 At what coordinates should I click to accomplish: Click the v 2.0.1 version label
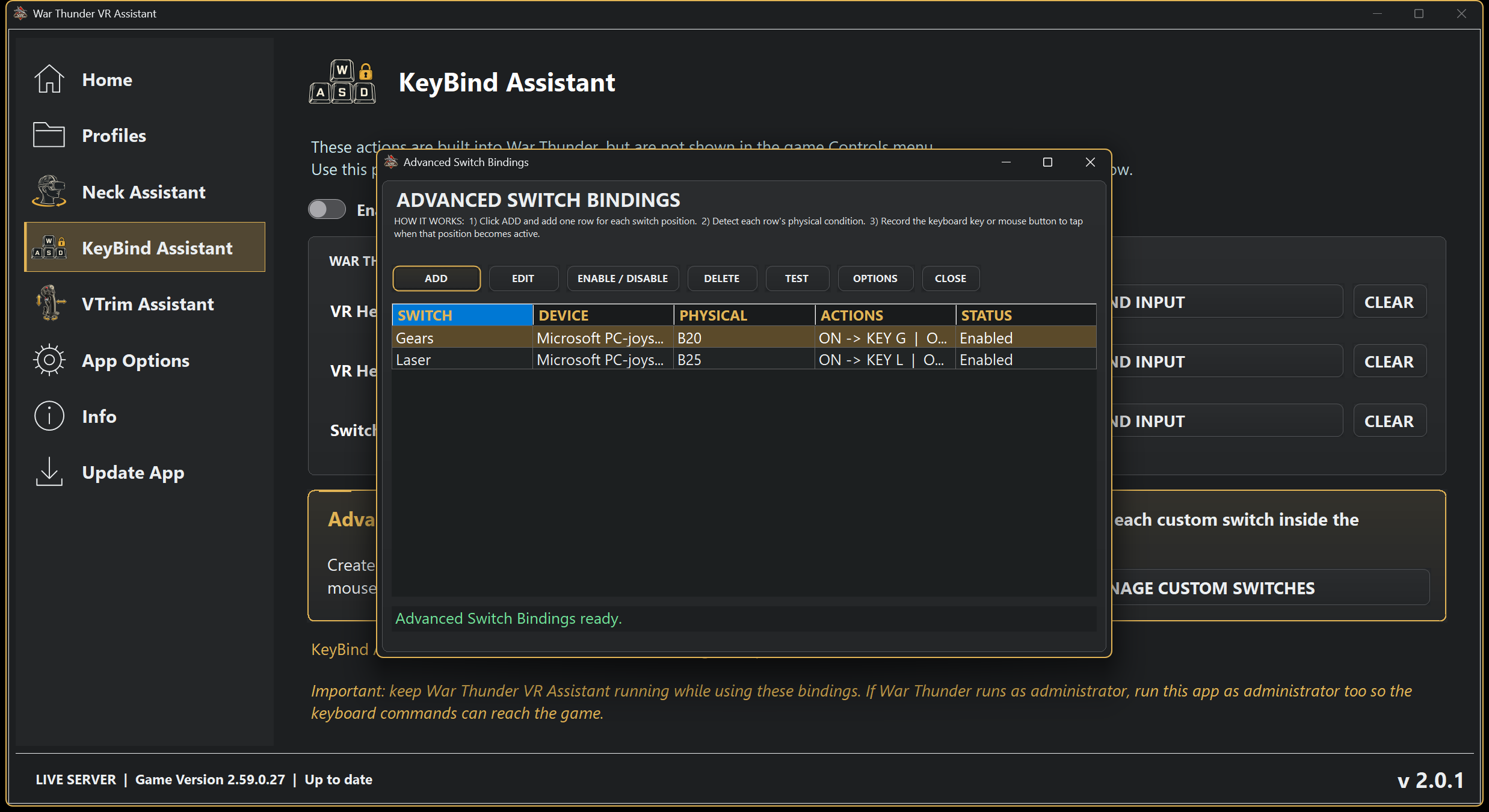click(x=1430, y=780)
